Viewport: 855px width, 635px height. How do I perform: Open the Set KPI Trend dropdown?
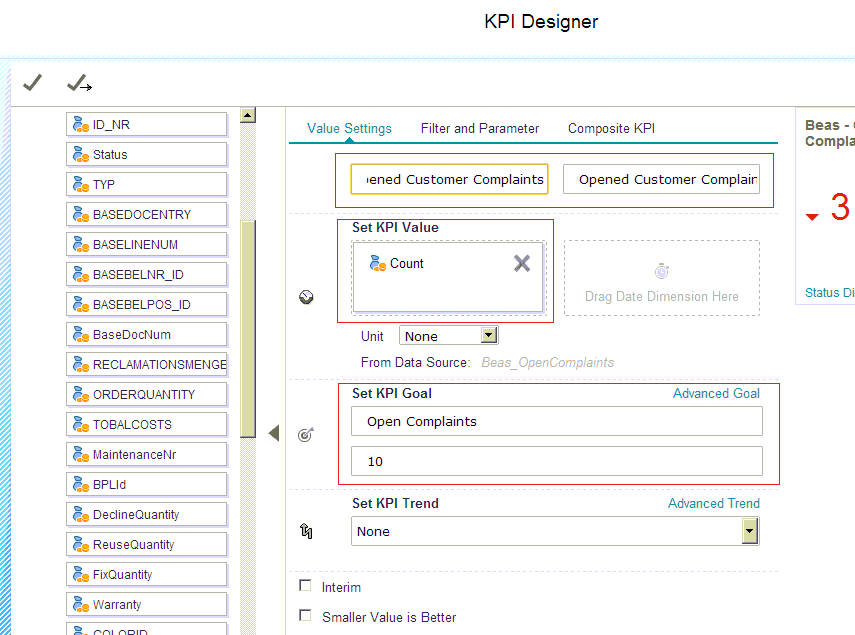pos(749,531)
